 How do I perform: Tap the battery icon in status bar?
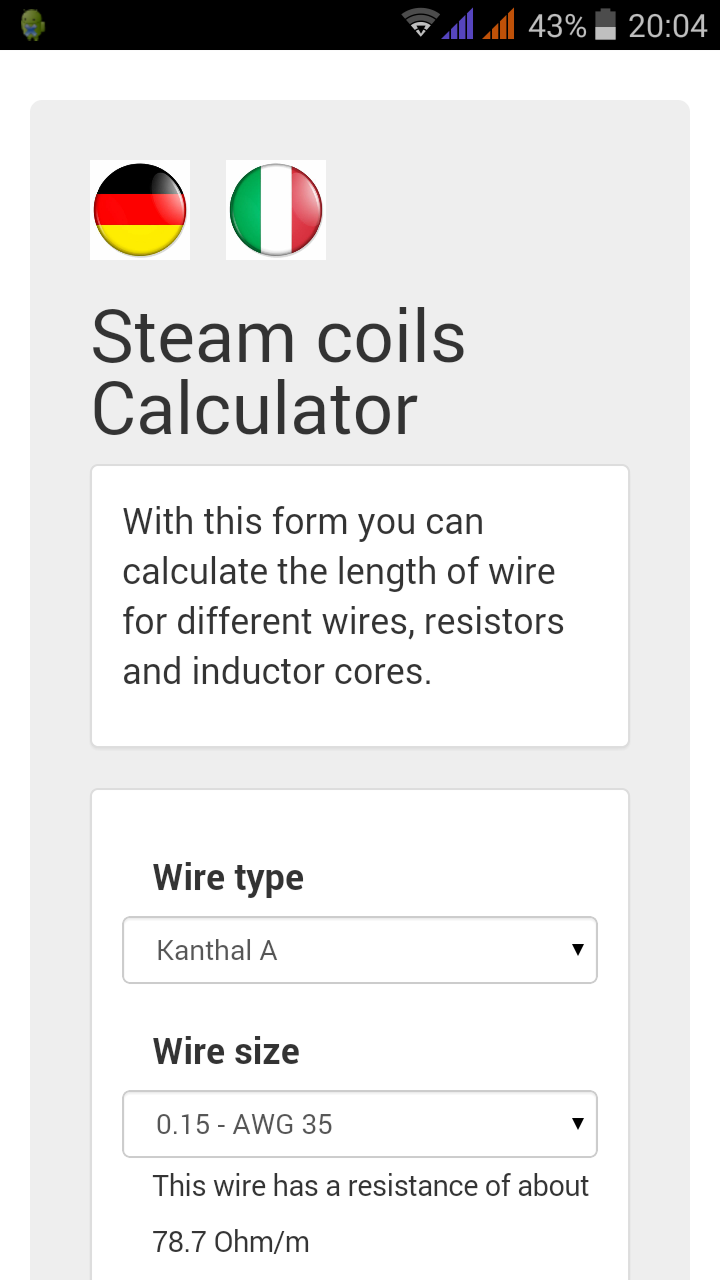tap(605, 24)
